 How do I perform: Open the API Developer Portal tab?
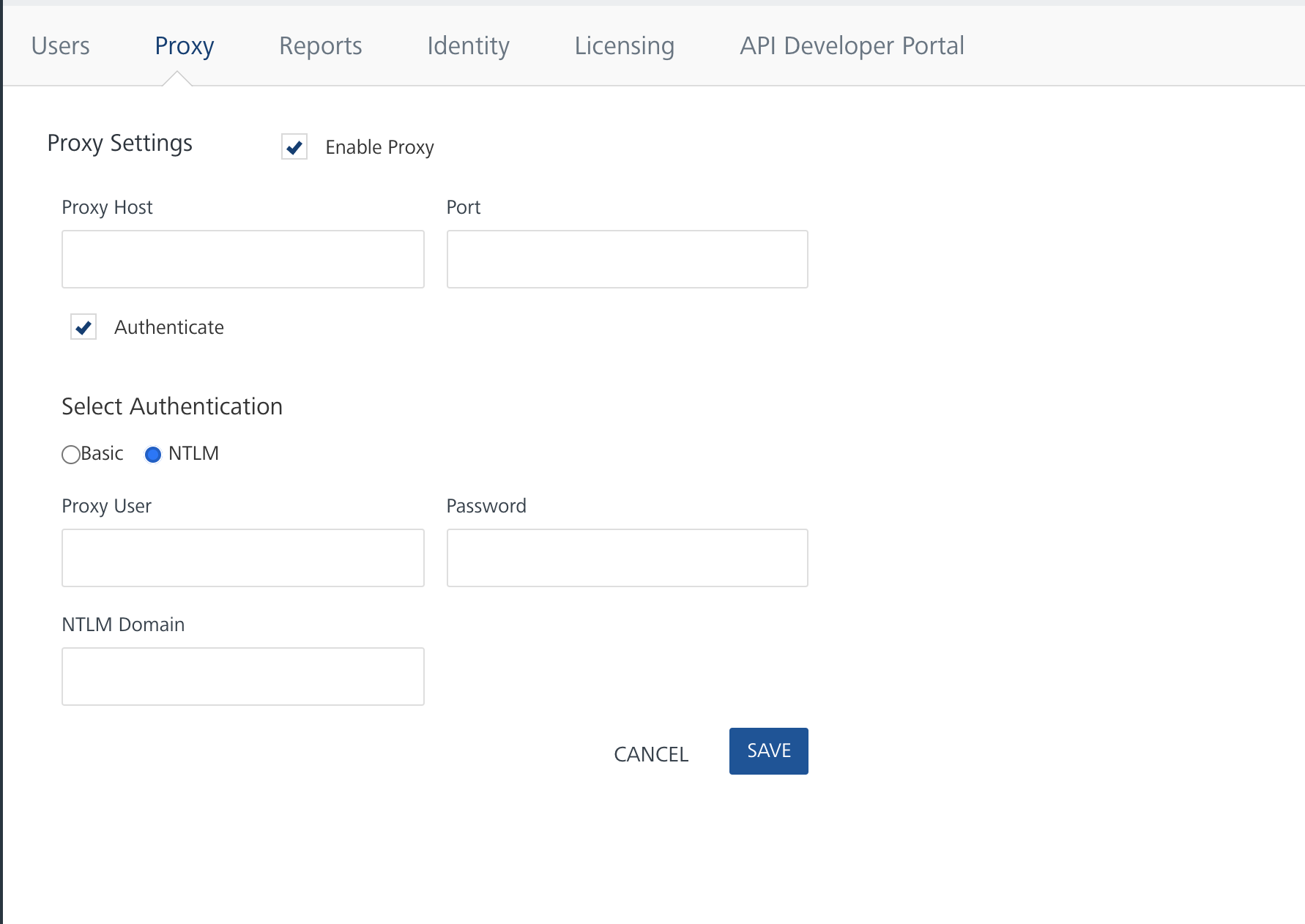pos(851,46)
